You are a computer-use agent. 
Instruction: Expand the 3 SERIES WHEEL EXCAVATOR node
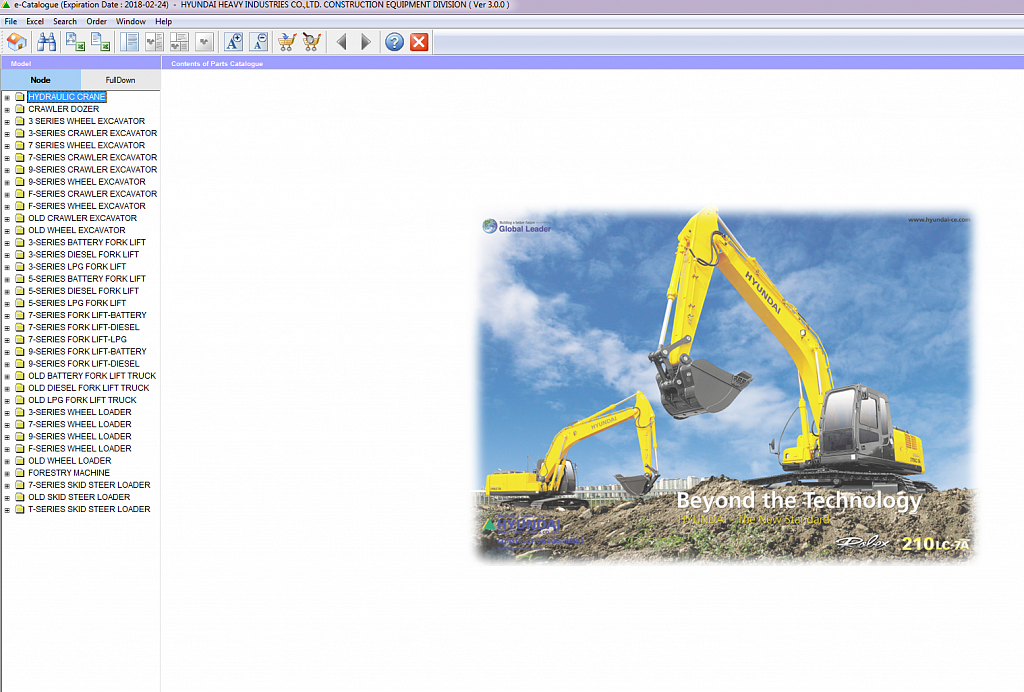[x=7, y=122]
